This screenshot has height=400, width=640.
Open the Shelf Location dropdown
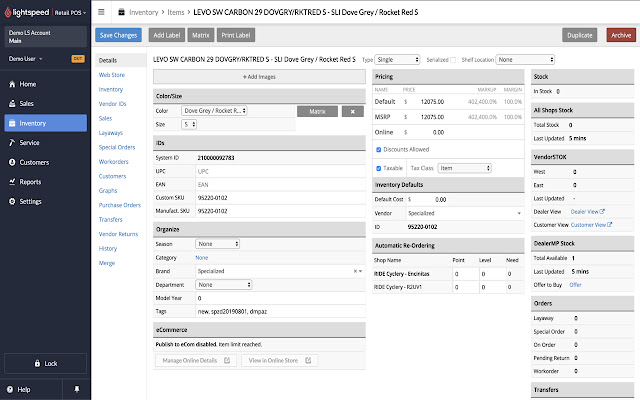[x=525, y=60]
